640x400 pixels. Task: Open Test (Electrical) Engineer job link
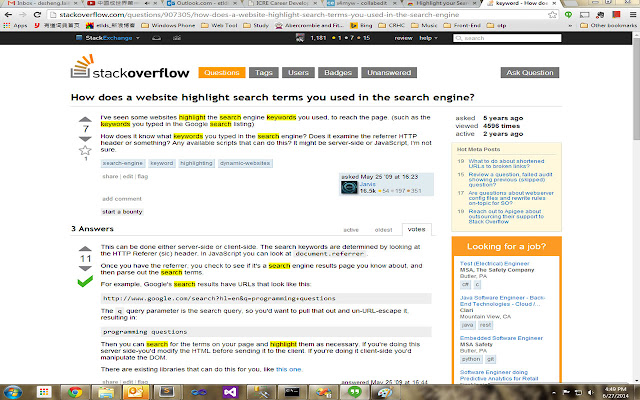[494, 264]
